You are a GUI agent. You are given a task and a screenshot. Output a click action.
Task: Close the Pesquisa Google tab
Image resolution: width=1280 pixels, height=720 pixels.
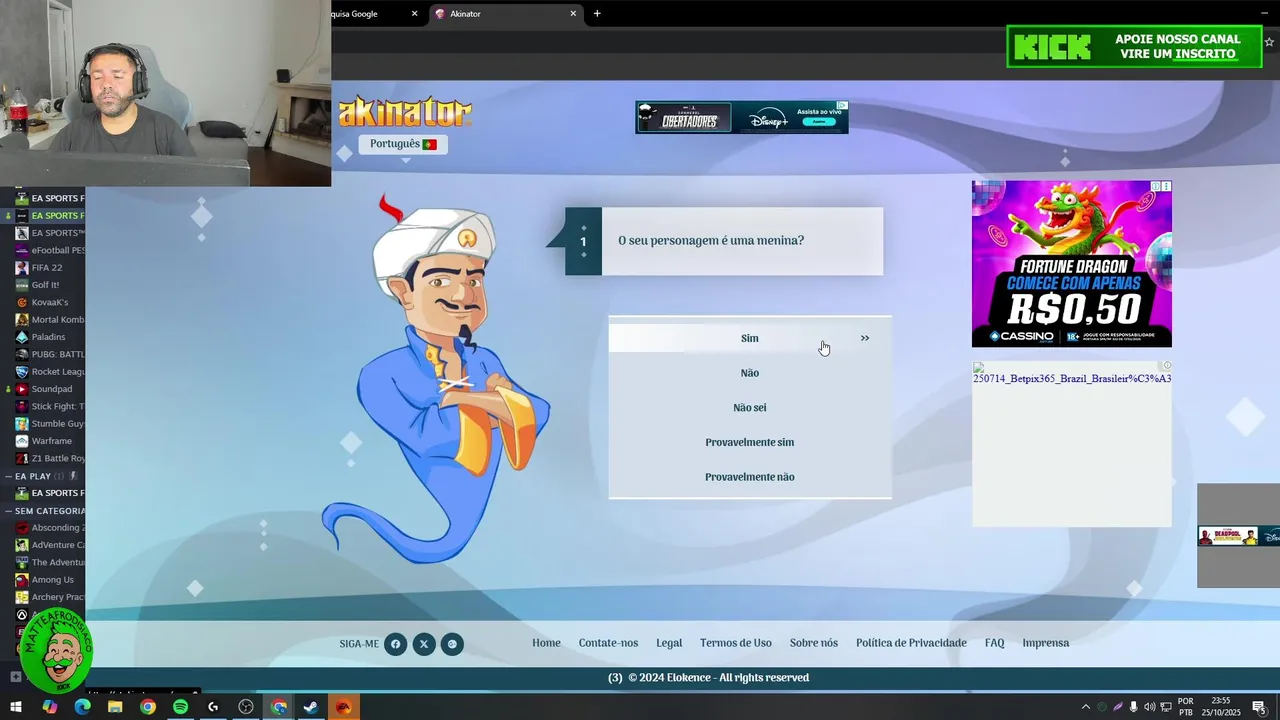[x=414, y=14]
